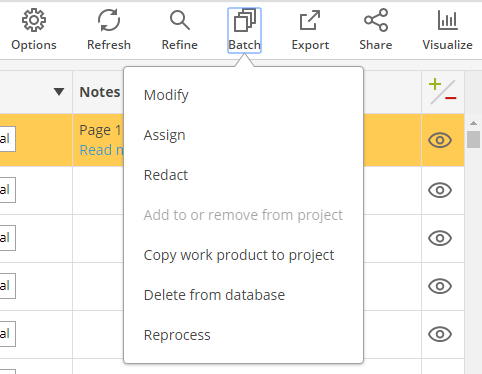The width and height of the screenshot is (482, 374).
Task: Click the Notes column header
Action: 100,92
